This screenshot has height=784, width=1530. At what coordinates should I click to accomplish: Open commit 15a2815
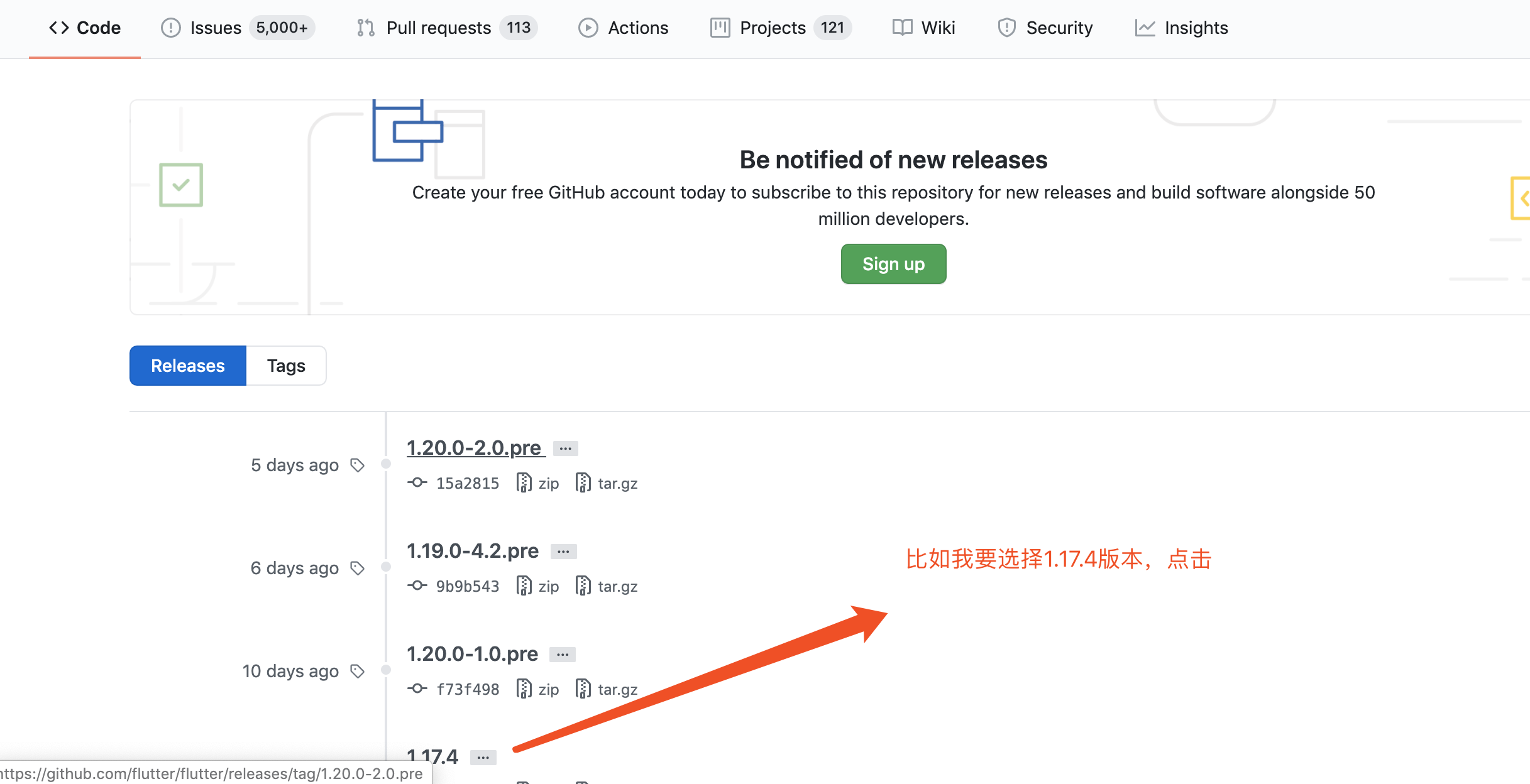[x=467, y=483]
